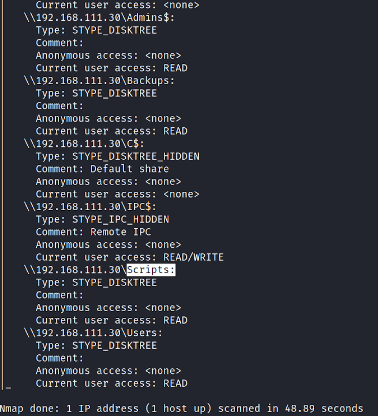Click the READ/WRITE access value
Viewport: 378px width, 416px height.
(193, 257)
